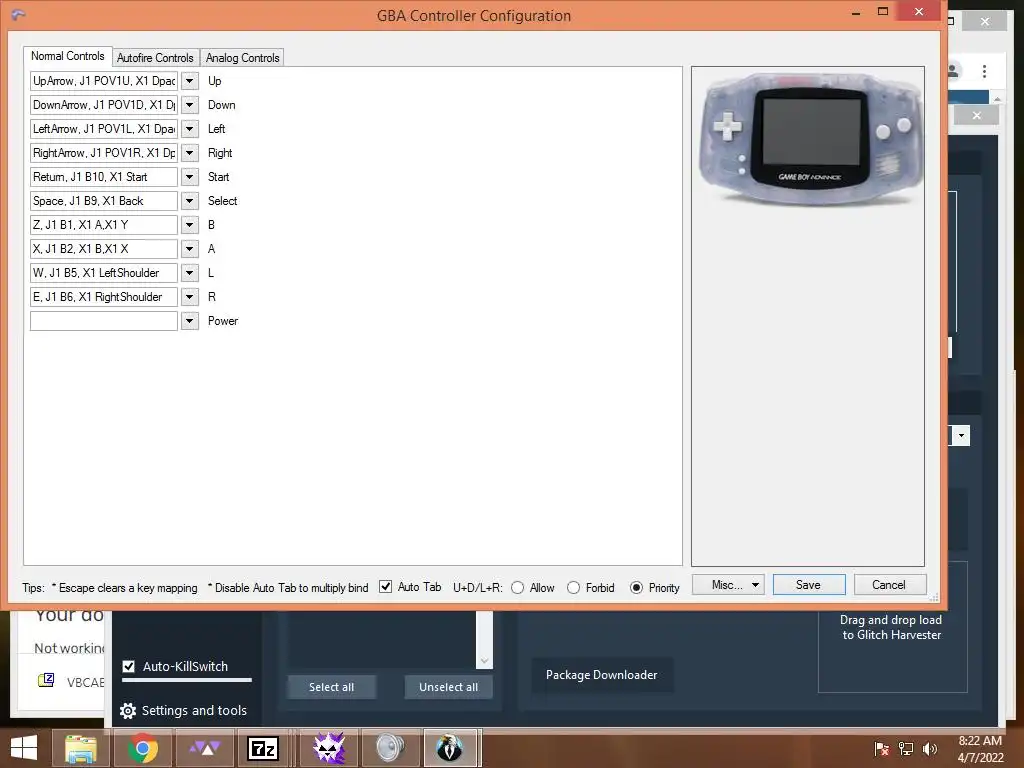Click the Up key binding field
This screenshot has height=768, width=1024.
(x=104, y=81)
